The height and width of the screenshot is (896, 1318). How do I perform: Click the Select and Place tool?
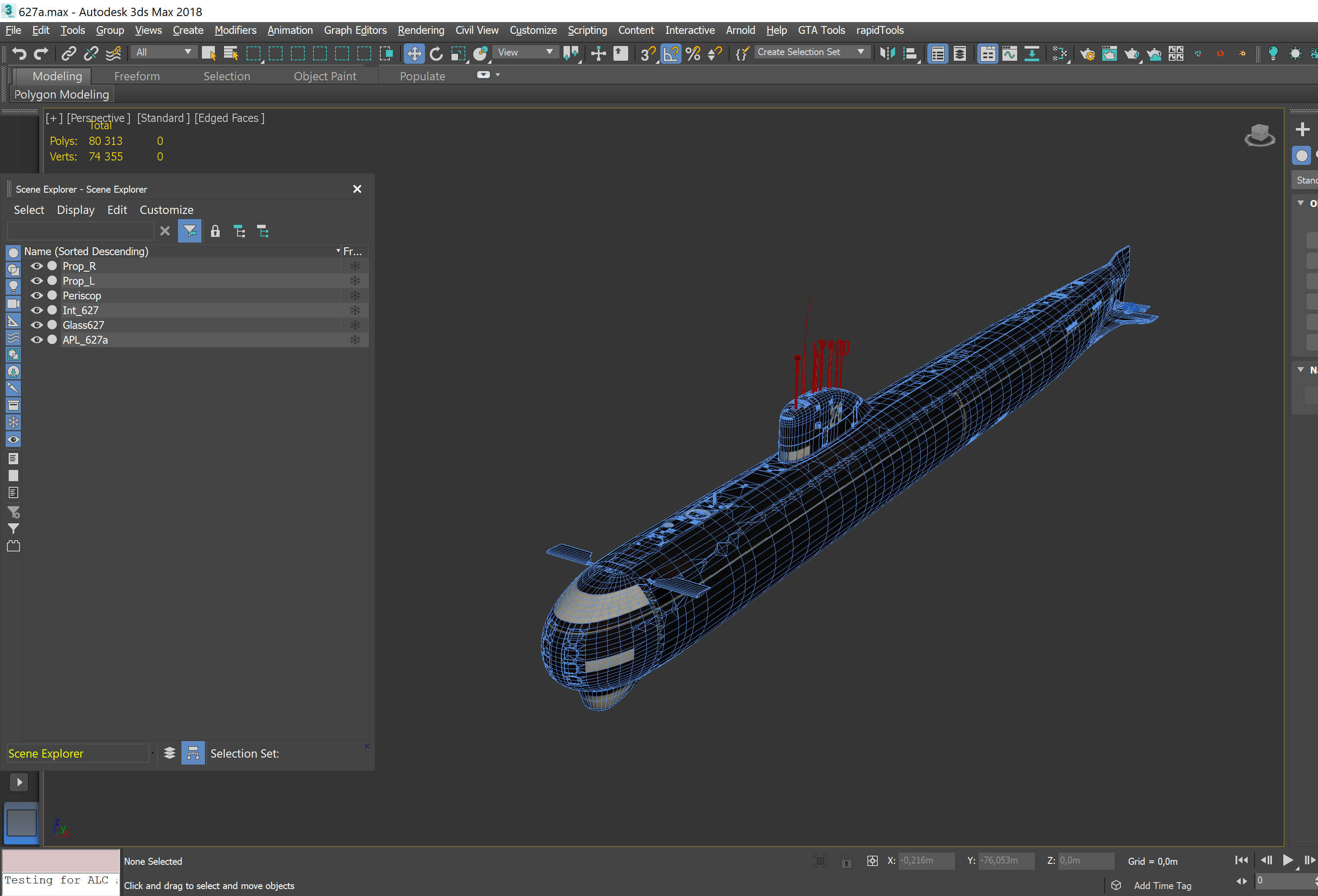[480, 53]
